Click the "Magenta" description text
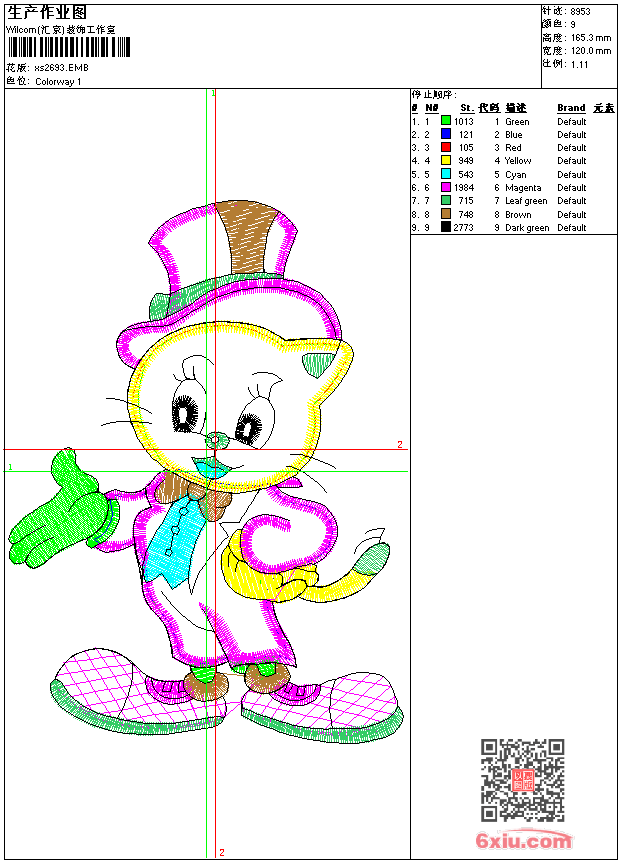The width and height of the screenshot is (620, 860). (x=523, y=188)
